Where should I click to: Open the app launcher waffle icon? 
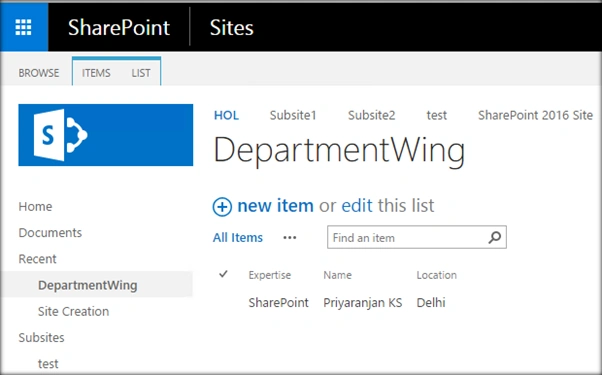[23, 28]
